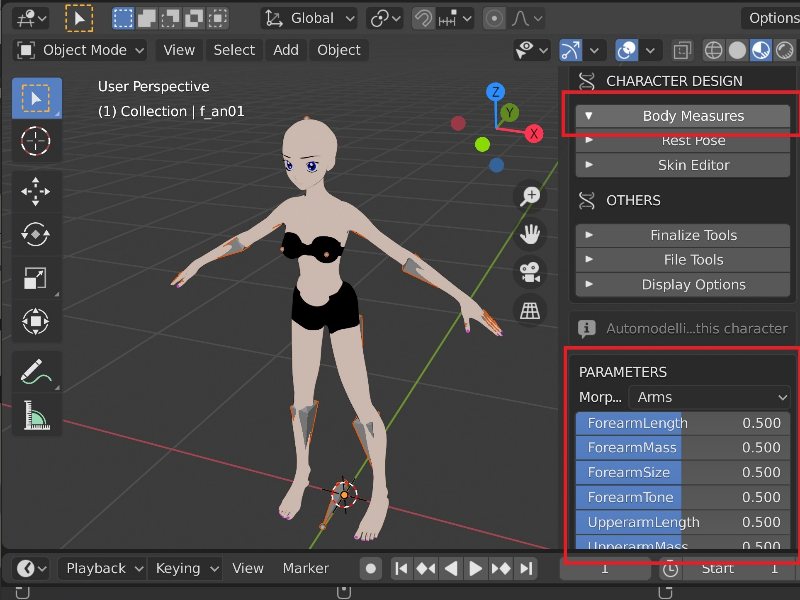Open the Add menu

286,50
